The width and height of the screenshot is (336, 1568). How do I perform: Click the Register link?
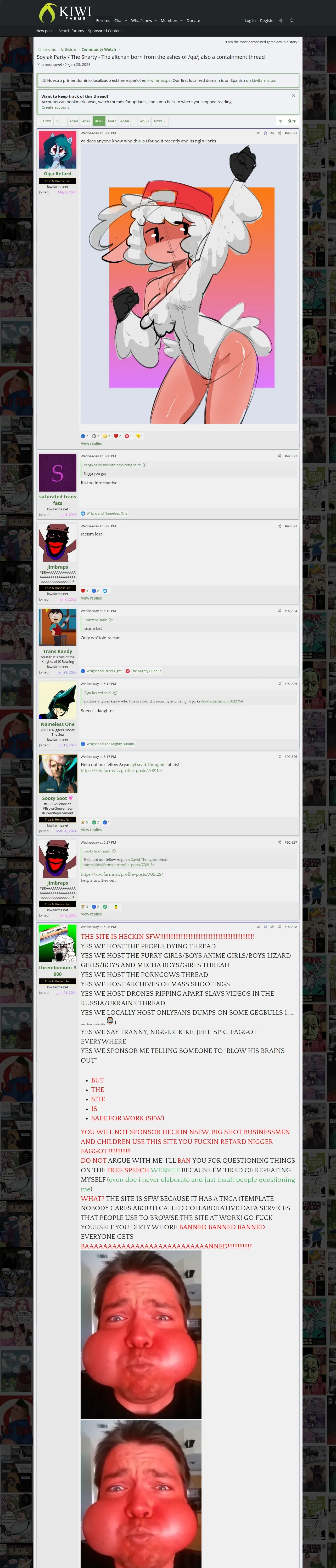(x=267, y=21)
